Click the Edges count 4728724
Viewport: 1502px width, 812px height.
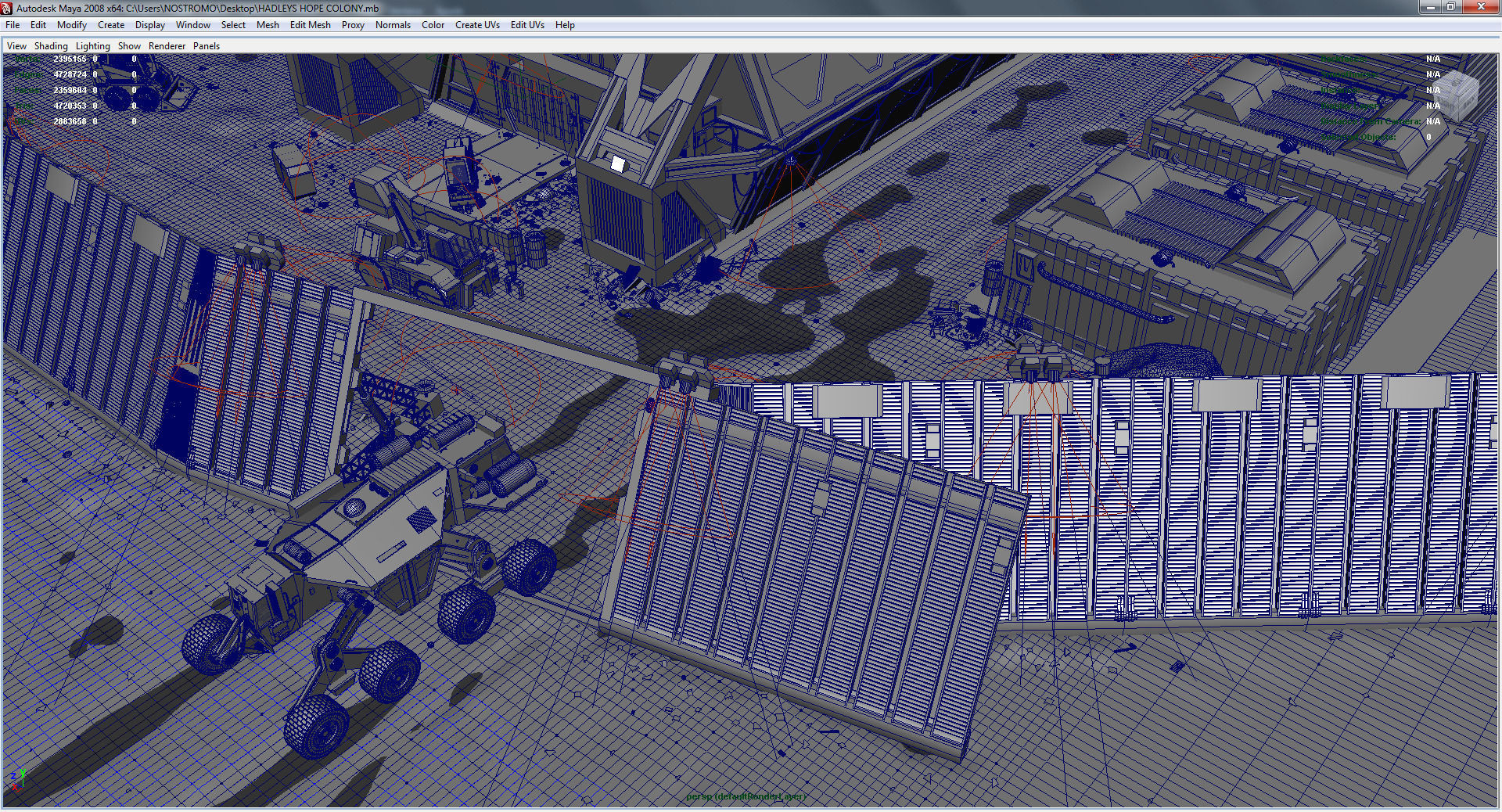[70, 74]
